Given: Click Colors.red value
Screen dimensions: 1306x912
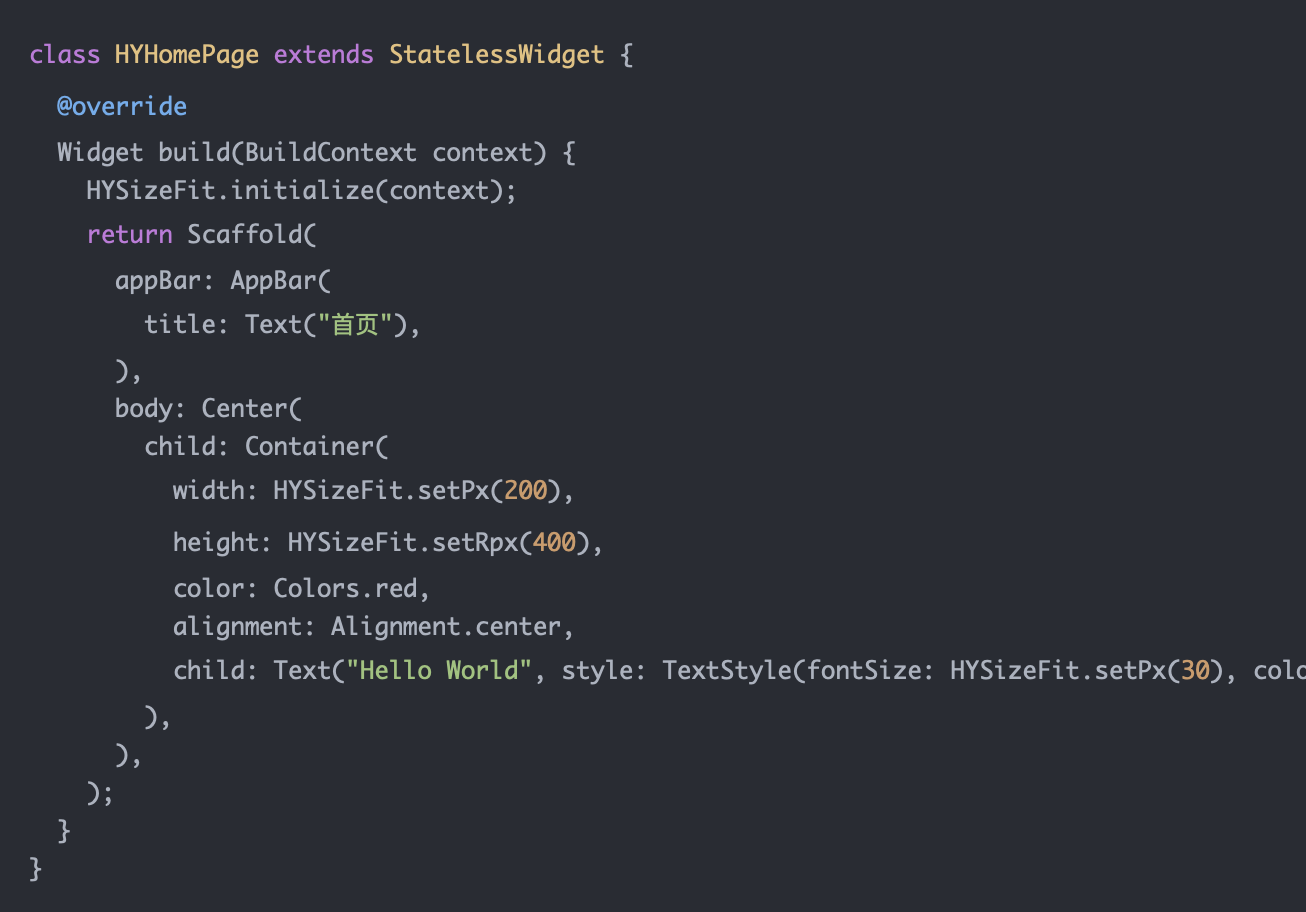Looking at the screenshot, I should tap(346, 588).
